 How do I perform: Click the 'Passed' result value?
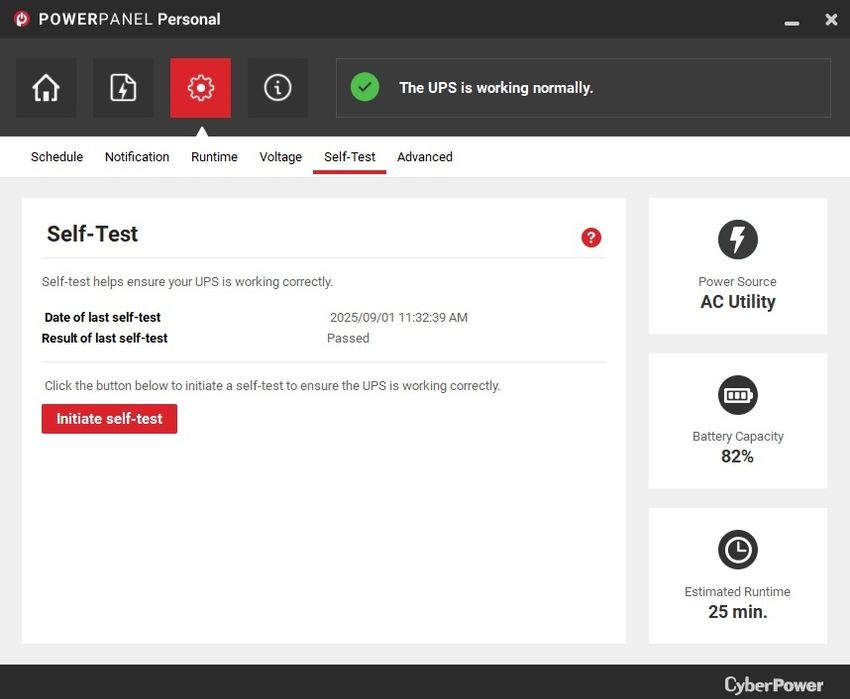tap(348, 338)
